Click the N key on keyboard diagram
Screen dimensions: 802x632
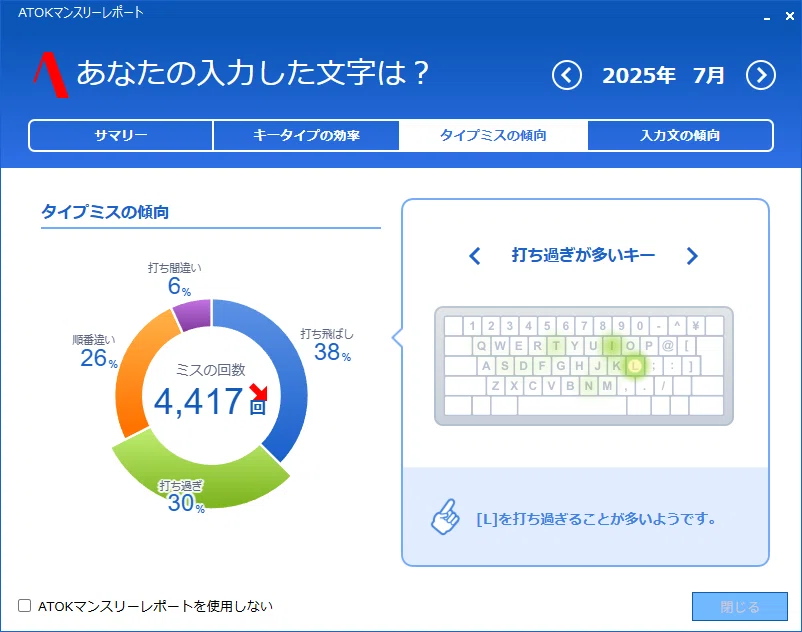(x=589, y=386)
